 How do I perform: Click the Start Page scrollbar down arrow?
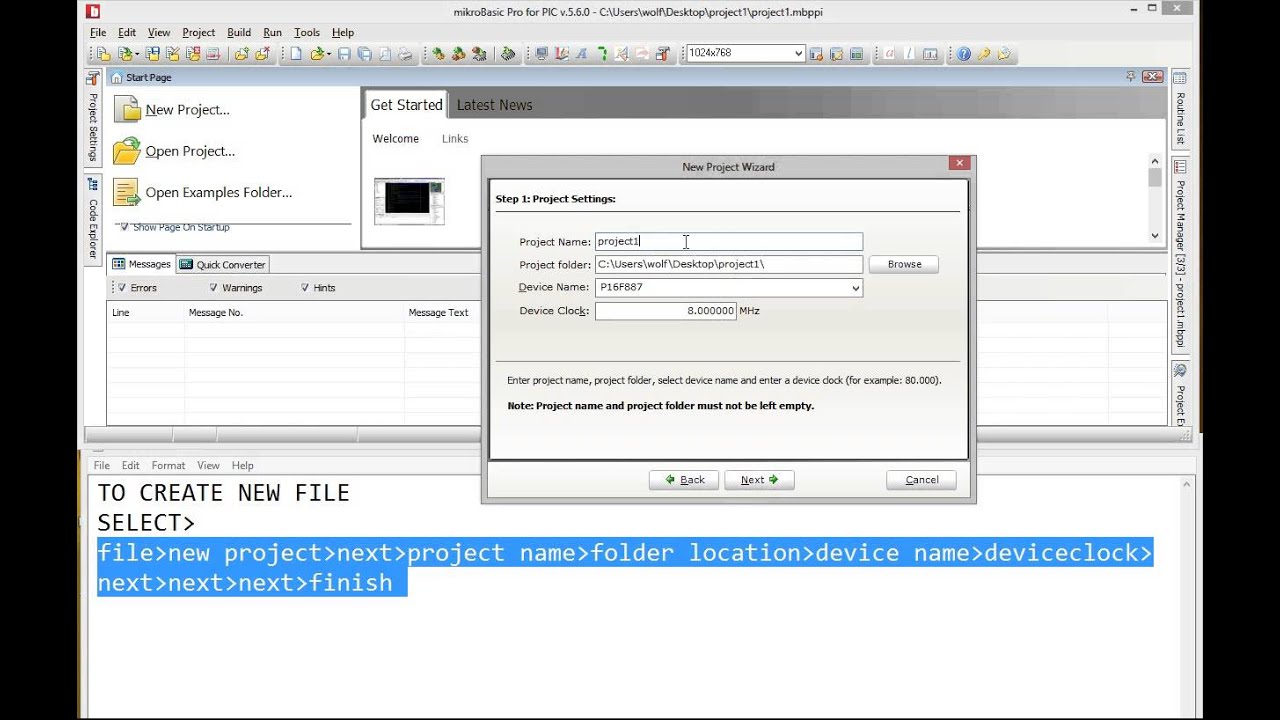point(1155,236)
